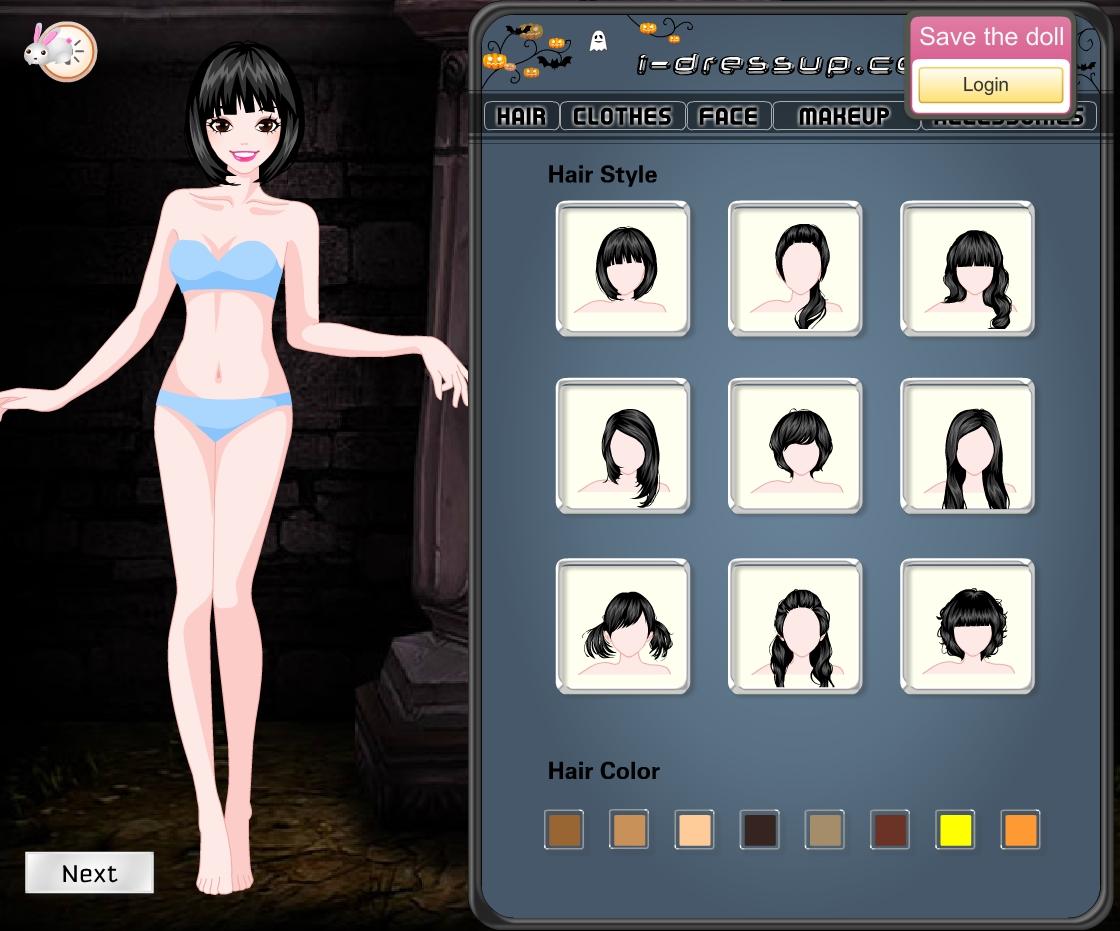1120x931 pixels.
Task: Click the Login button
Action: 990,85
